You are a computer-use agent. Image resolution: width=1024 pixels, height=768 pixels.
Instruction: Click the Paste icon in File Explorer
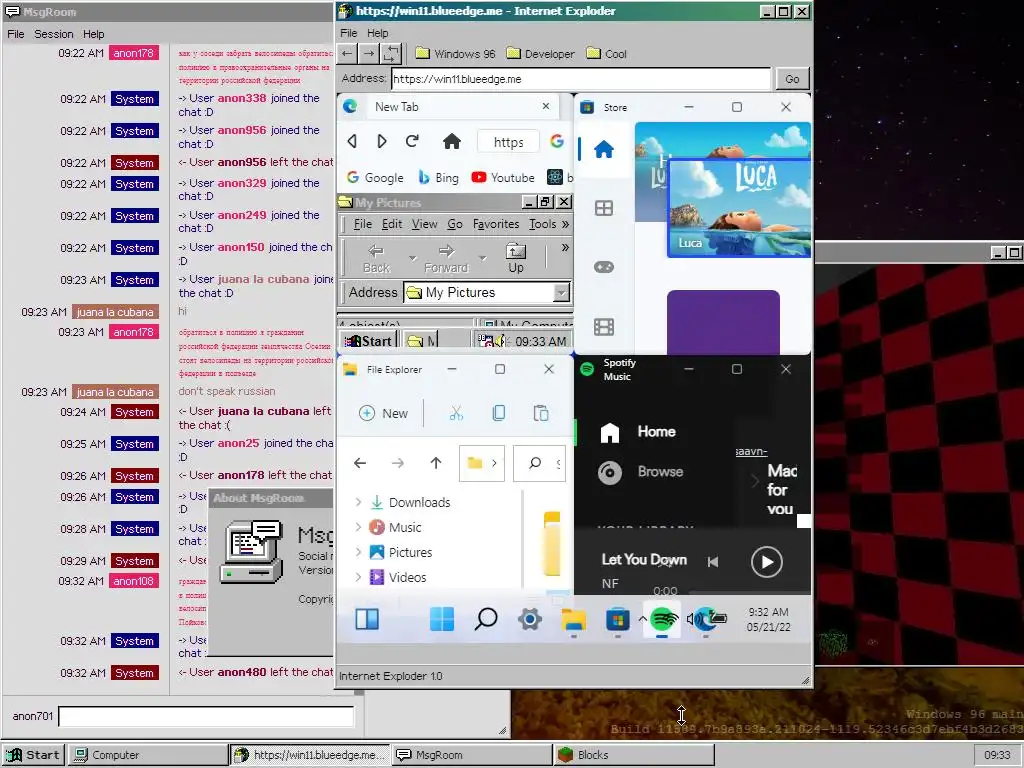pyautogui.click(x=541, y=413)
